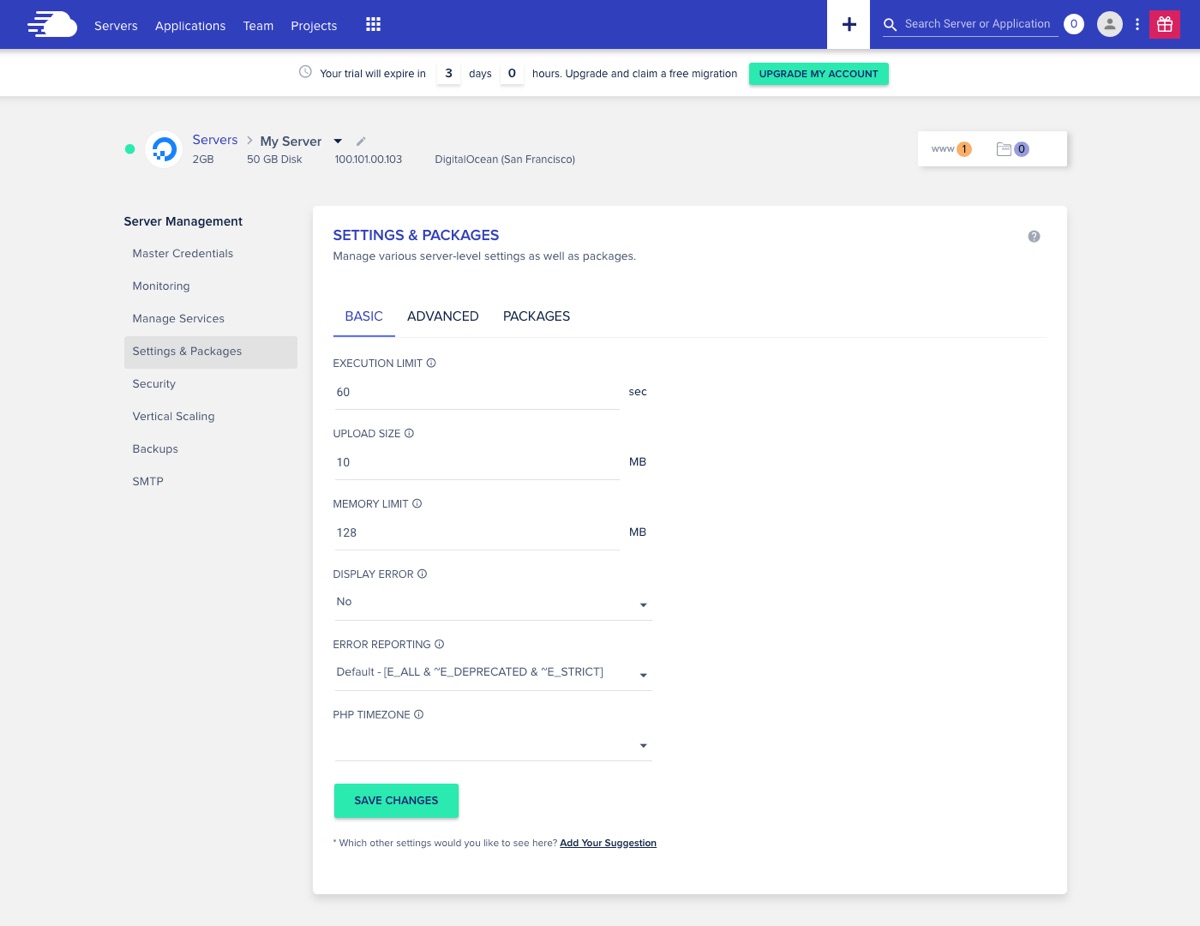Open the Servers menu in top bar

point(116,25)
